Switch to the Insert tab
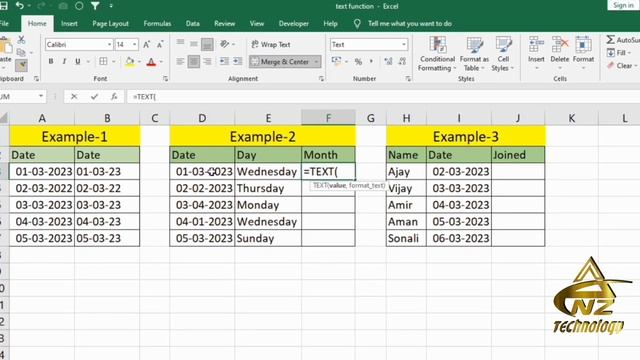Screen dimensions: 640x360 69,24
